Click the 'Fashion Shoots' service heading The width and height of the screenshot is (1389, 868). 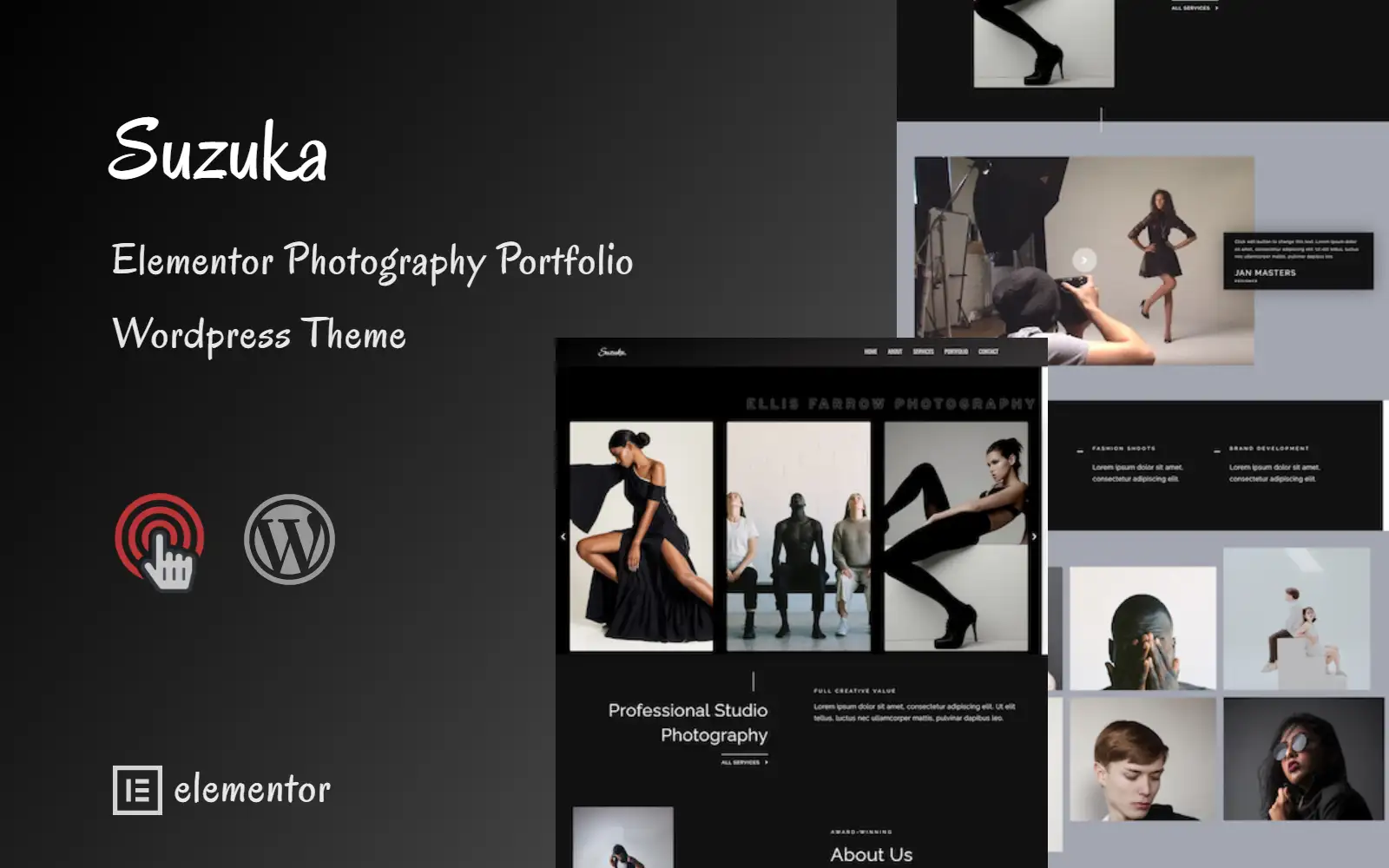[1123, 449]
